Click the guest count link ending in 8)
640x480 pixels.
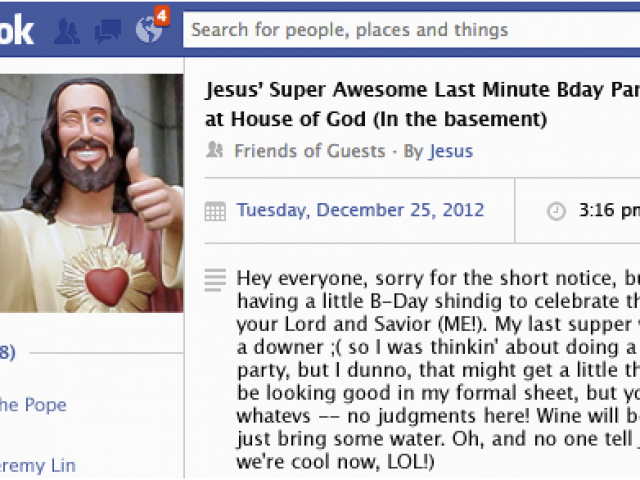[x=8, y=352]
